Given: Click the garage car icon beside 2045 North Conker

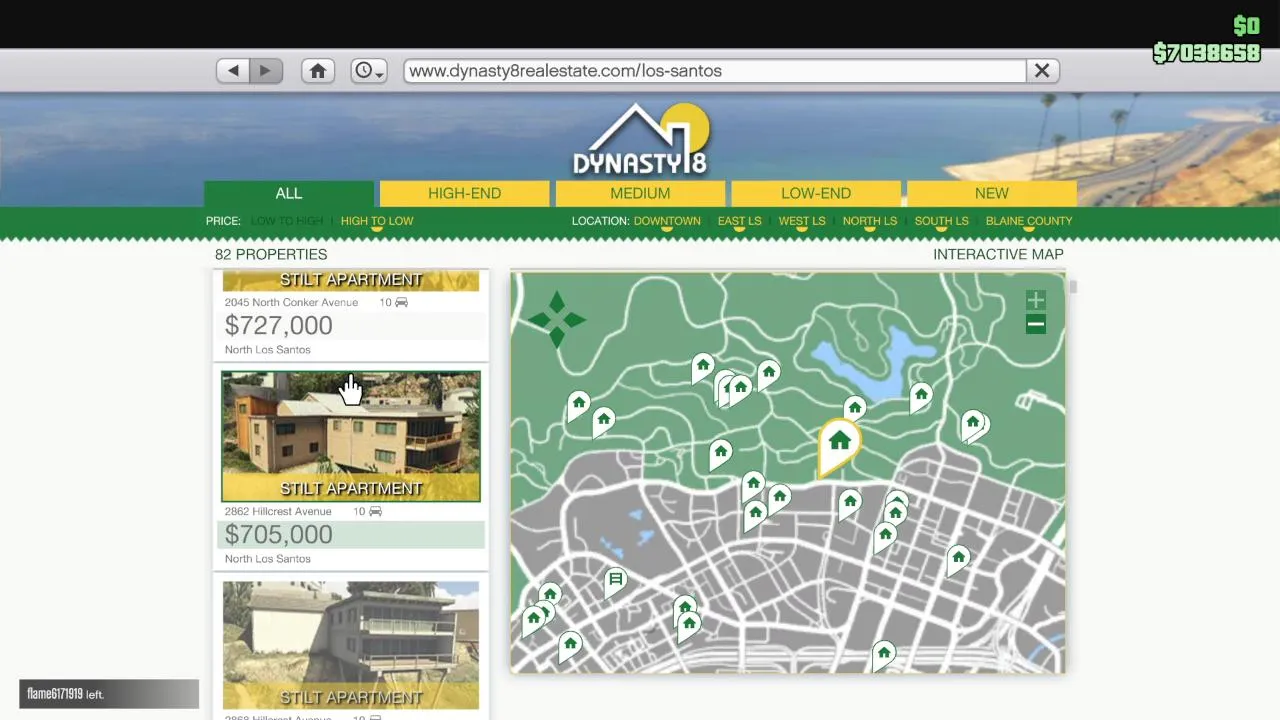Looking at the screenshot, I should pyautogui.click(x=401, y=302).
